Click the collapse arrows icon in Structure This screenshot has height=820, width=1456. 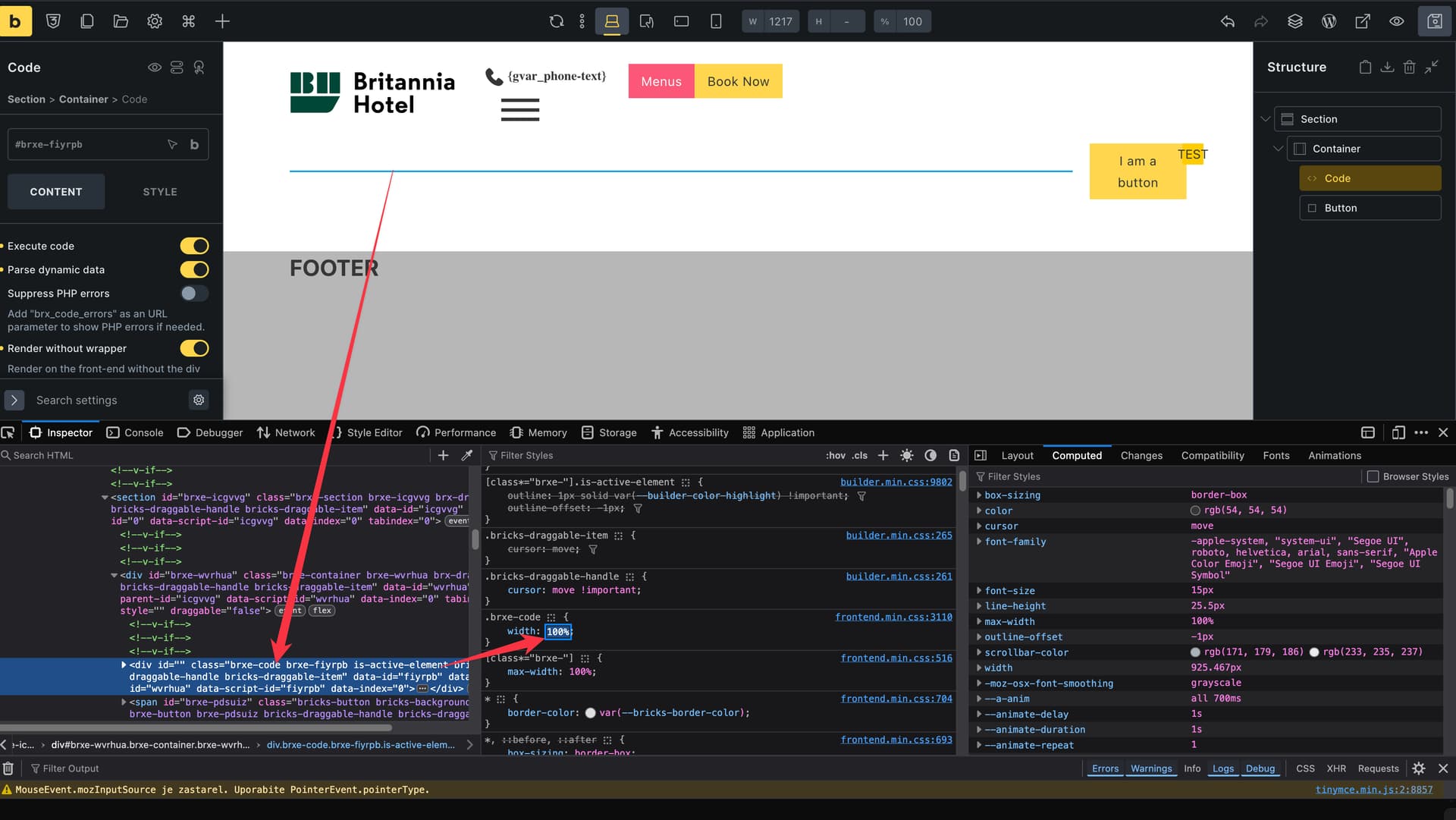click(x=1432, y=68)
